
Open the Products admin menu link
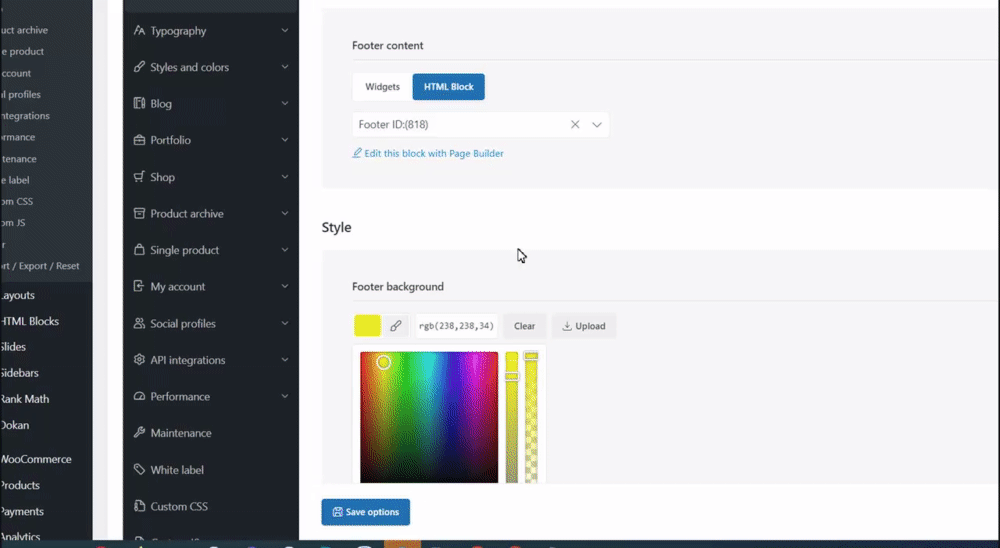click(x=20, y=485)
